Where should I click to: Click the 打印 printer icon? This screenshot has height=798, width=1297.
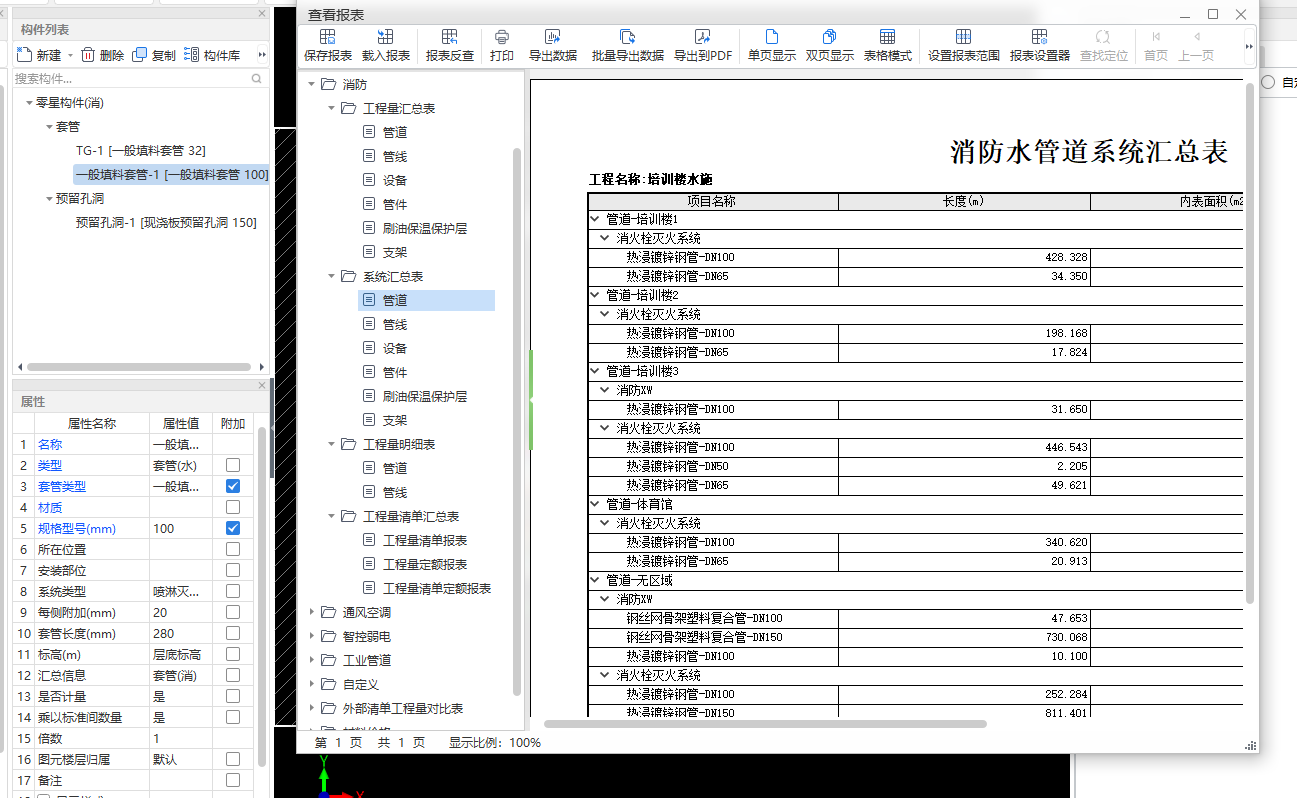502,46
